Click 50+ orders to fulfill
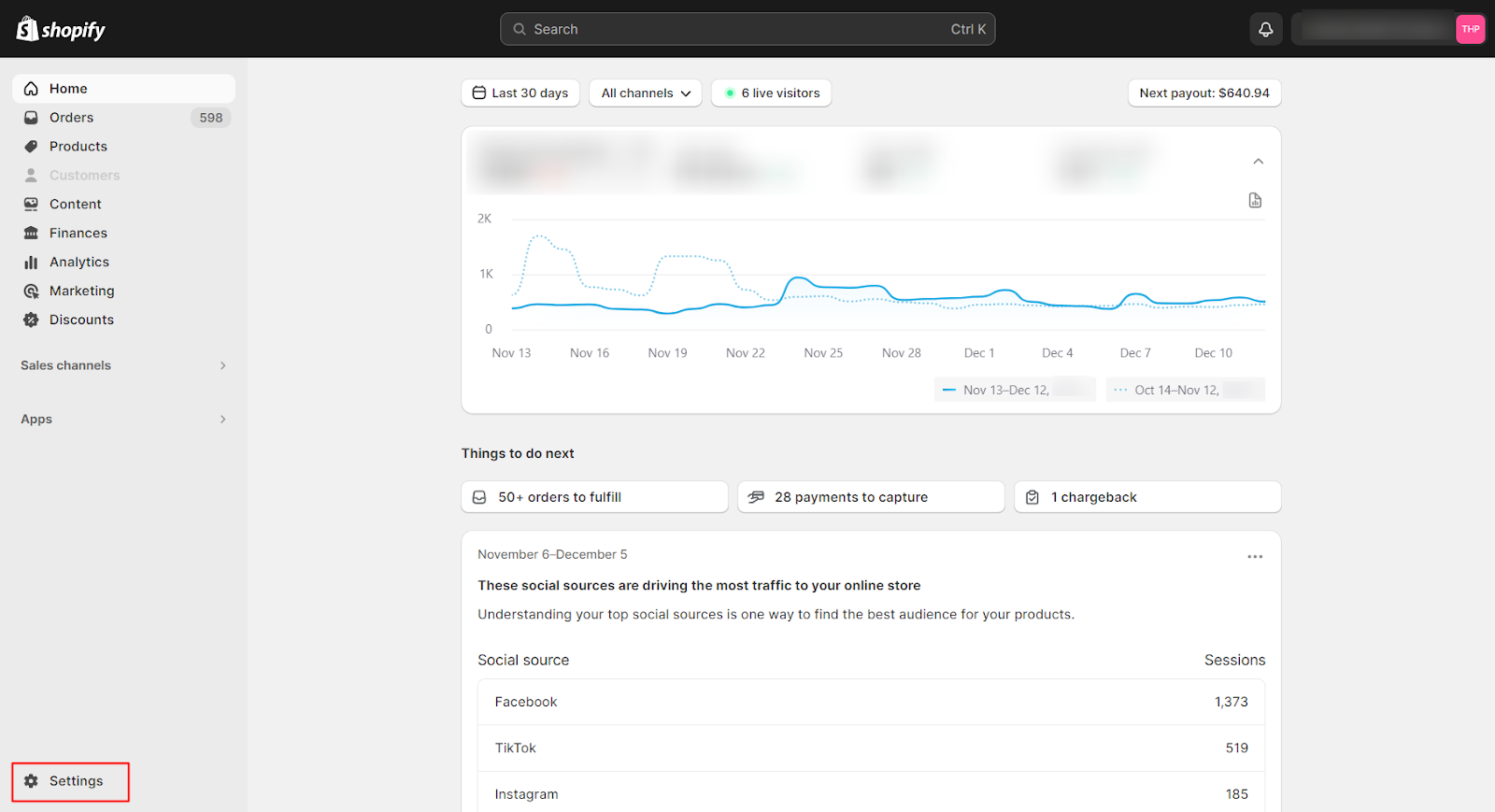This screenshot has height=812, width=1495. [594, 497]
